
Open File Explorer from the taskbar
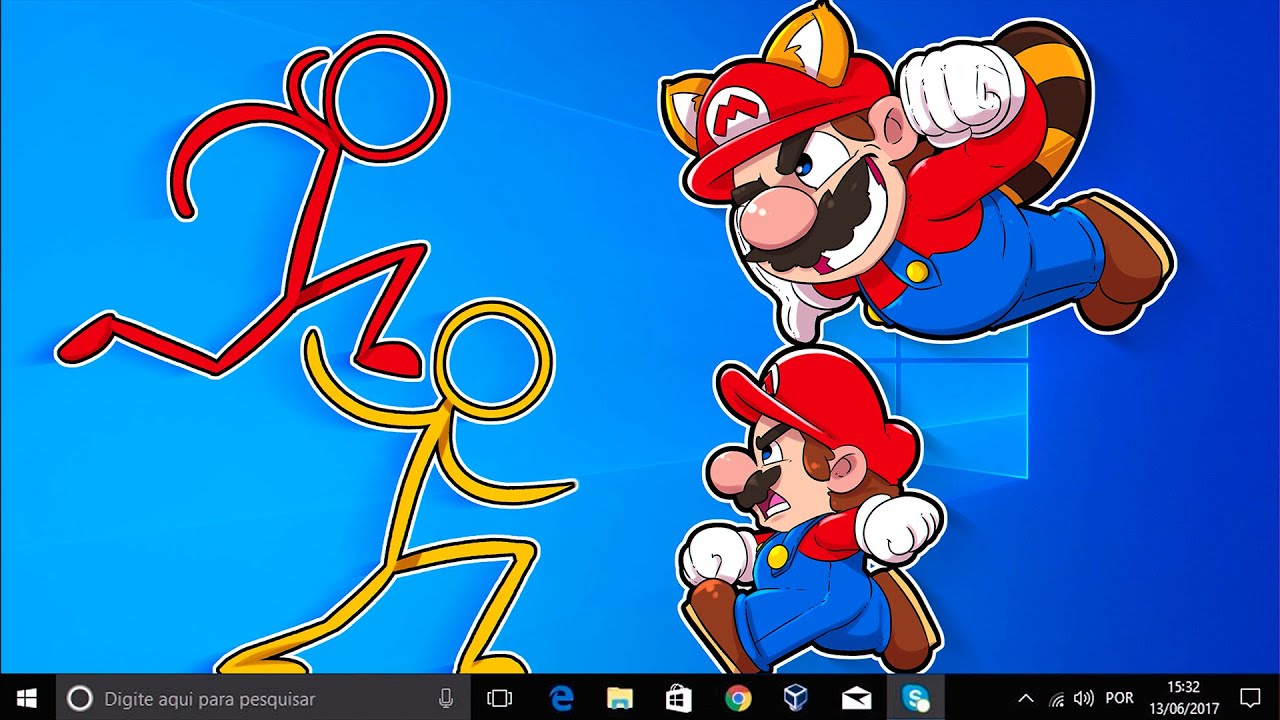tap(620, 698)
